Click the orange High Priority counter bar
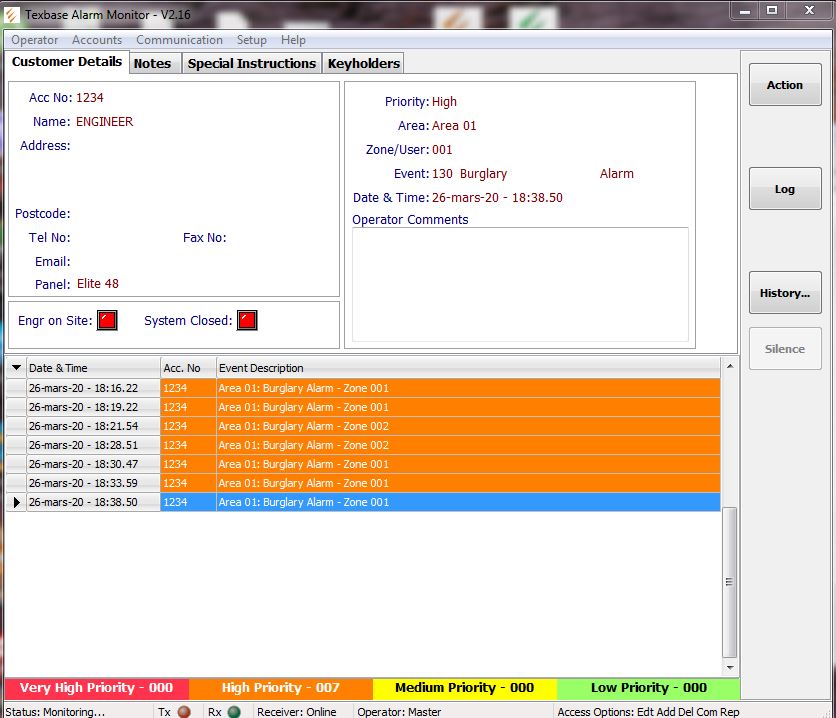This screenshot has height=718, width=836. click(280, 688)
